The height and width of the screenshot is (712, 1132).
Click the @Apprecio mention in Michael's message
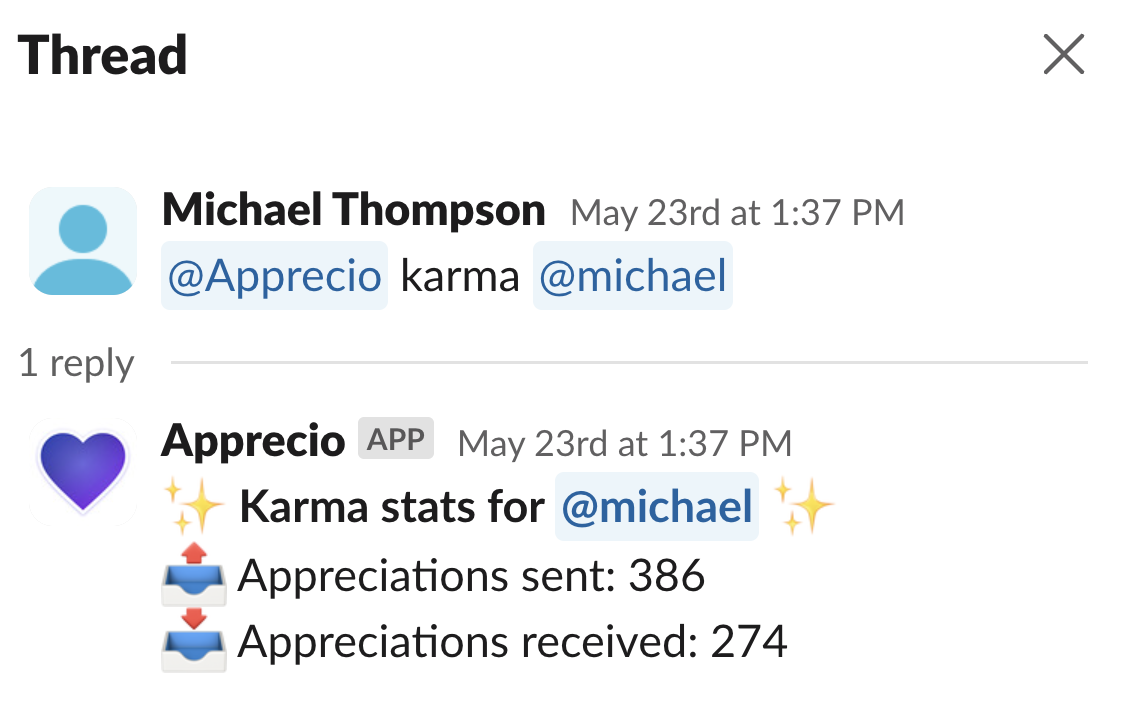coord(274,276)
